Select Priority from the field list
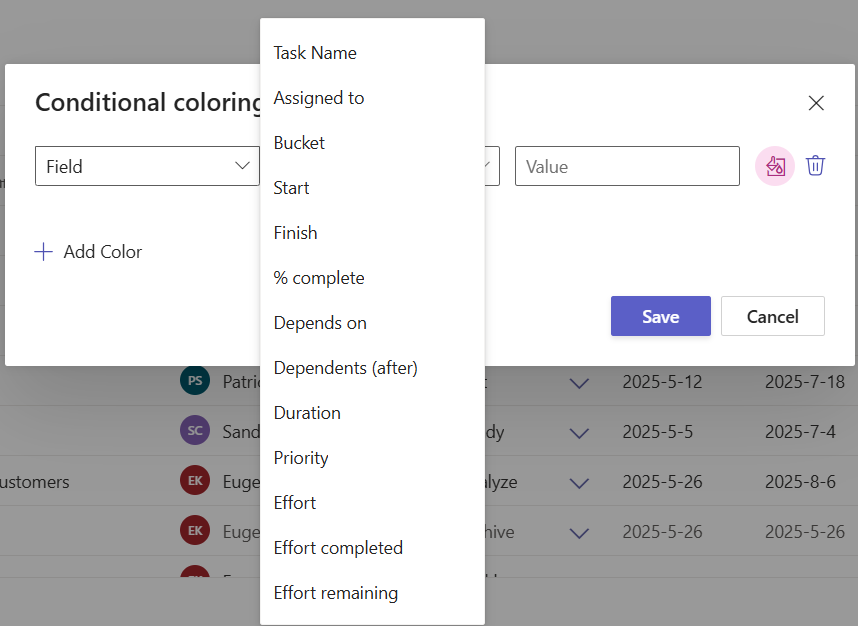Screen dimensions: 858x626 pos(301,457)
